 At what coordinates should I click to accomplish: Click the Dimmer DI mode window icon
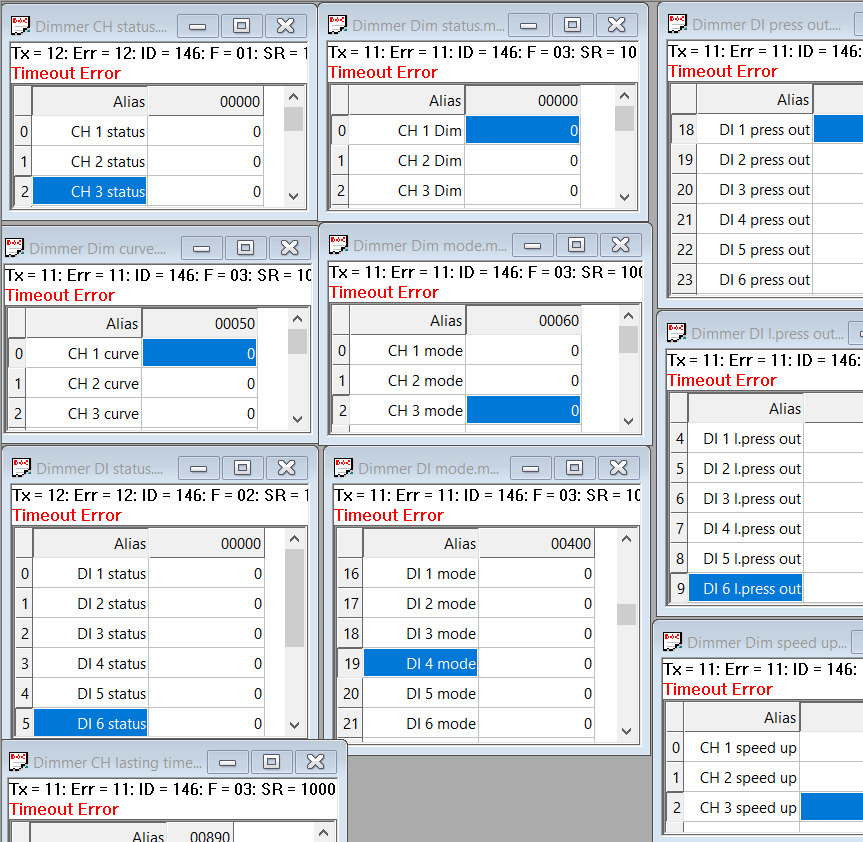pyautogui.click(x=343, y=468)
